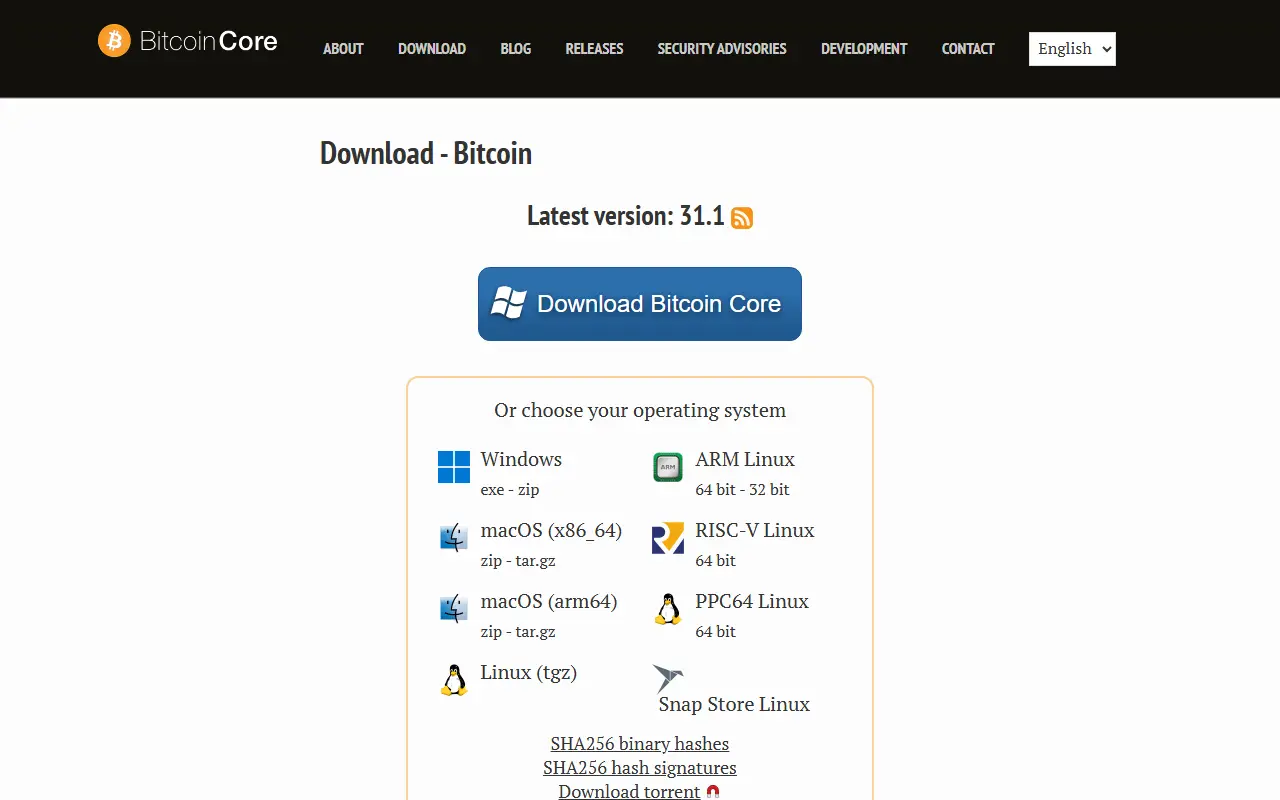This screenshot has height=800, width=1280.
Task: Click the orange Bitcoin logo icon
Action: click(x=114, y=41)
